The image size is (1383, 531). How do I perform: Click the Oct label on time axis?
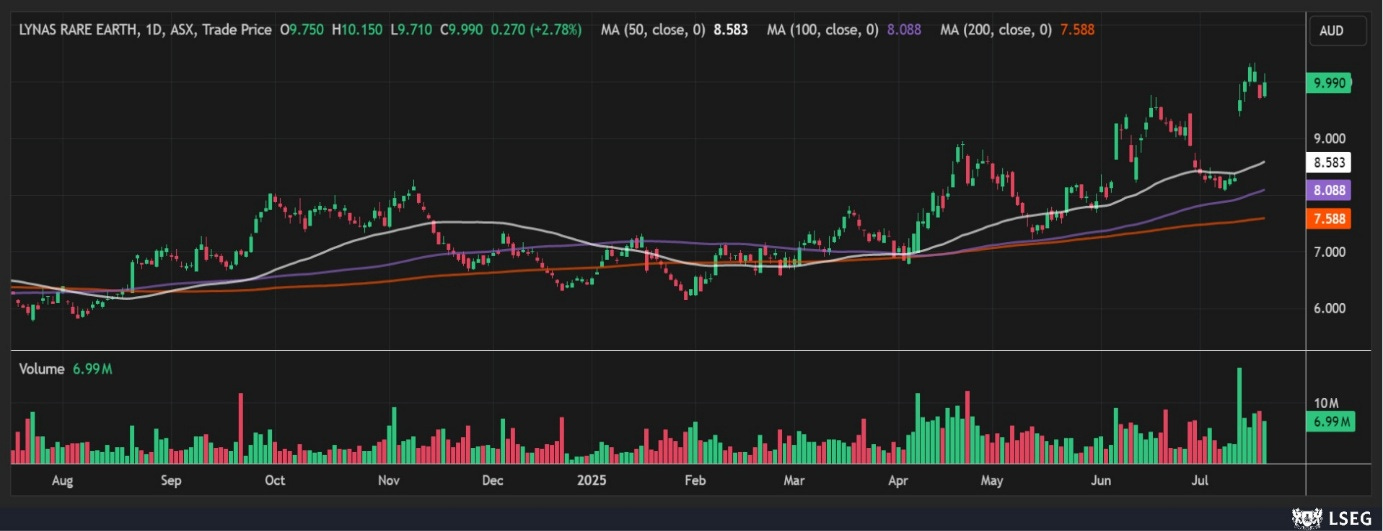(275, 481)
